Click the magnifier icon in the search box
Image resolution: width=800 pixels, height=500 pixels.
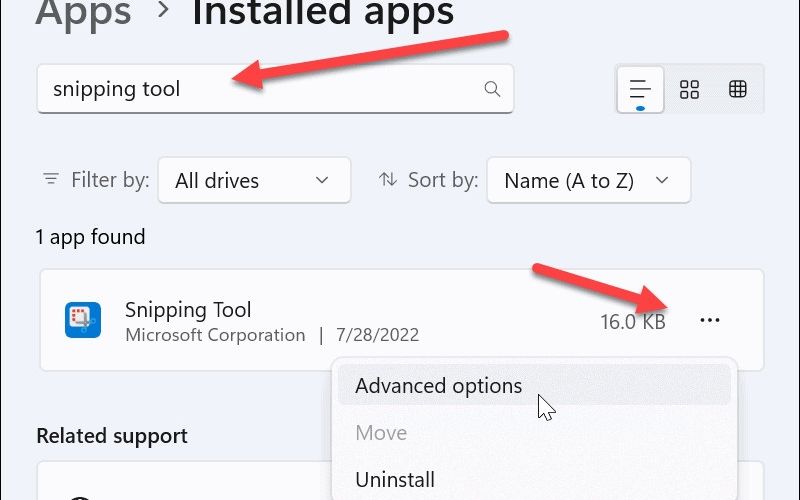pos(491,89)
